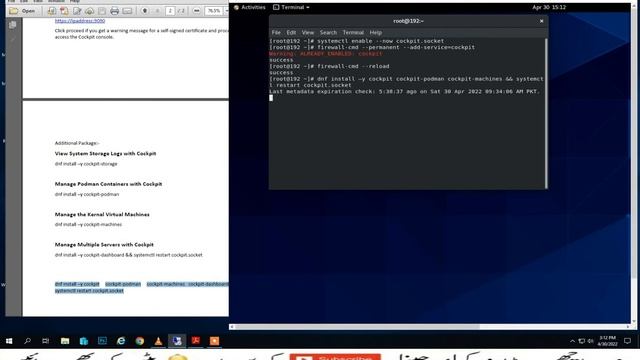Open Terminal menu in terminal menu bar
The height and width of the screenshot is (360, 640).
pyautogui.click(x=353, y=33)
